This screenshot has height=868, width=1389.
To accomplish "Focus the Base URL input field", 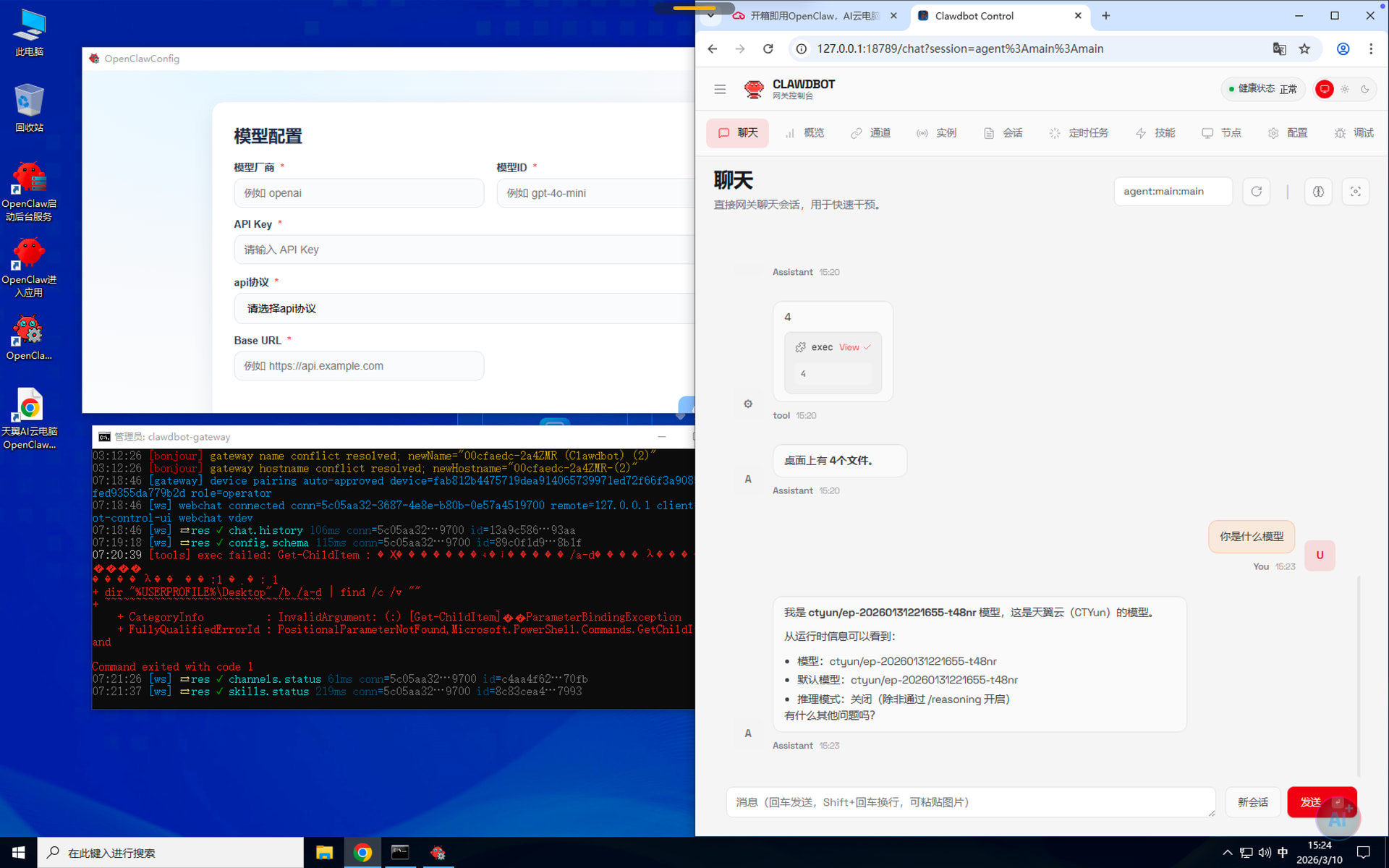I will pyautogui.click(x=359, y=366).
